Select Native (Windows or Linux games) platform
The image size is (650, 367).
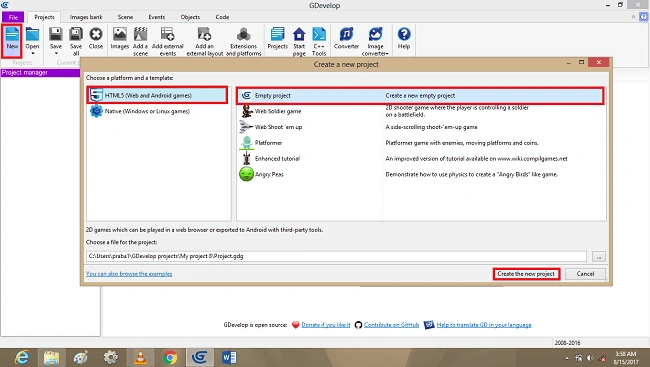click(x=158, y=111)
